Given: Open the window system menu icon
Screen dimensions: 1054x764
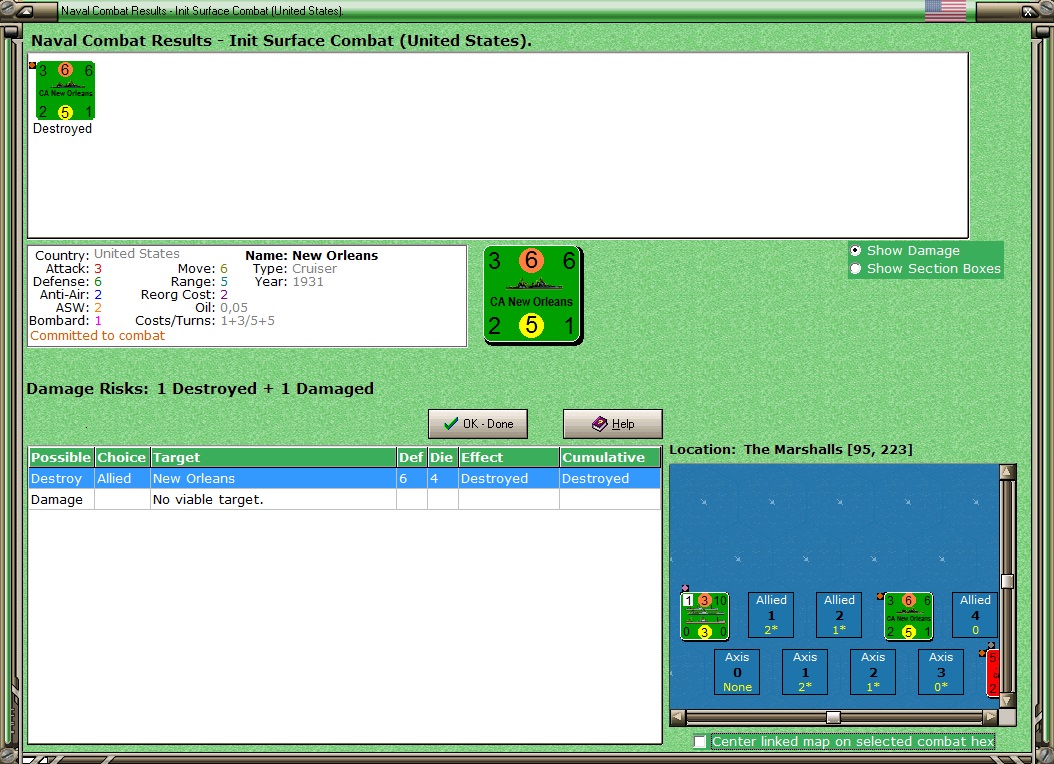Looking at the screenshot, I should pos(24,11).
